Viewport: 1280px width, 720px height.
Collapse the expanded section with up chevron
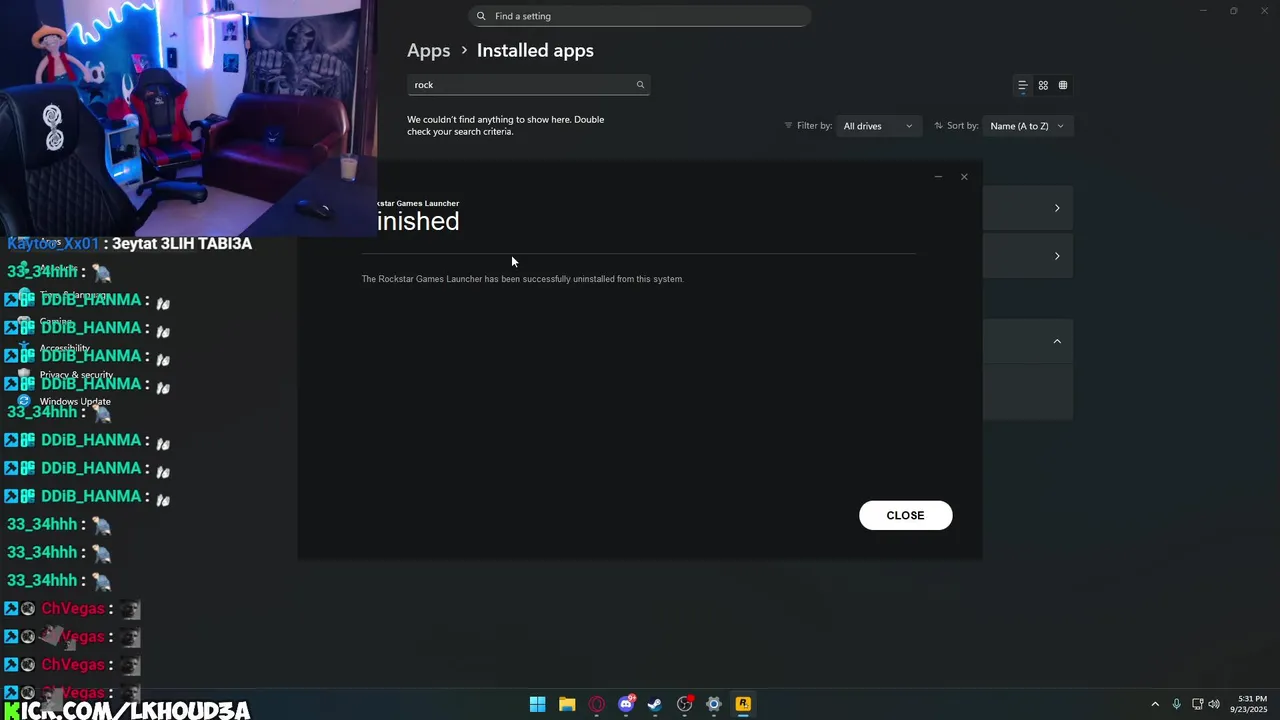point(1057,341)
